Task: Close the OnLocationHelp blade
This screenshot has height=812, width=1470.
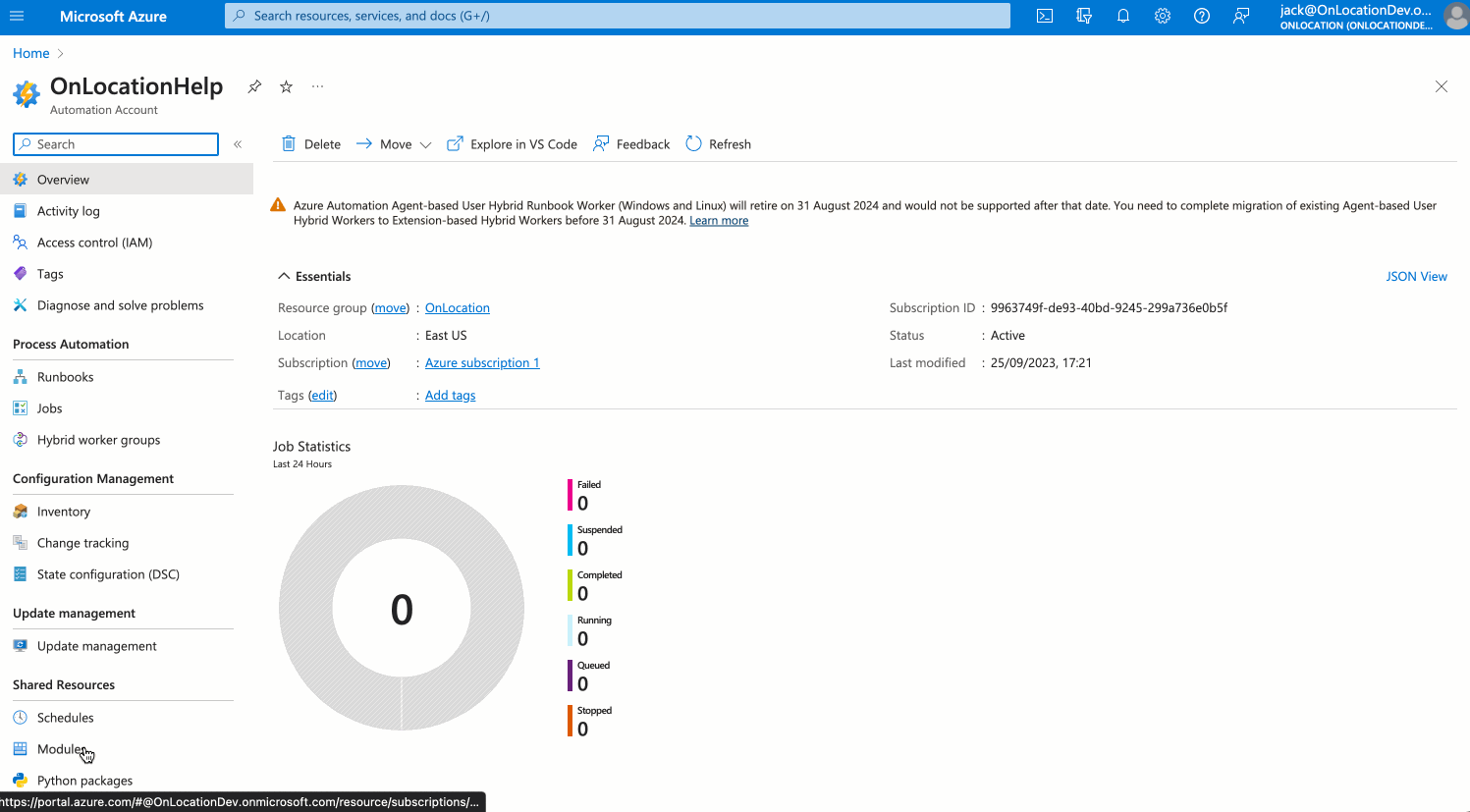Action: (x=1442, y=86)
